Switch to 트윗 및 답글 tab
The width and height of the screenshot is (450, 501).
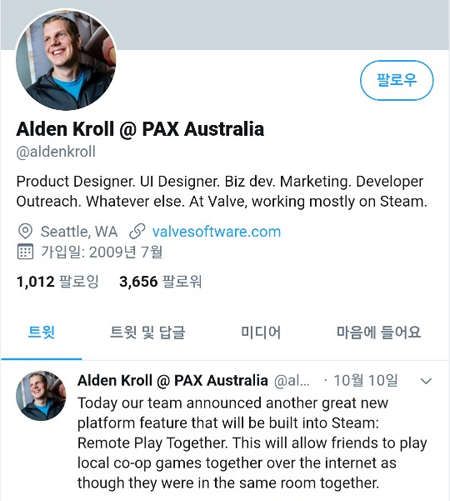tap(147, 332)
